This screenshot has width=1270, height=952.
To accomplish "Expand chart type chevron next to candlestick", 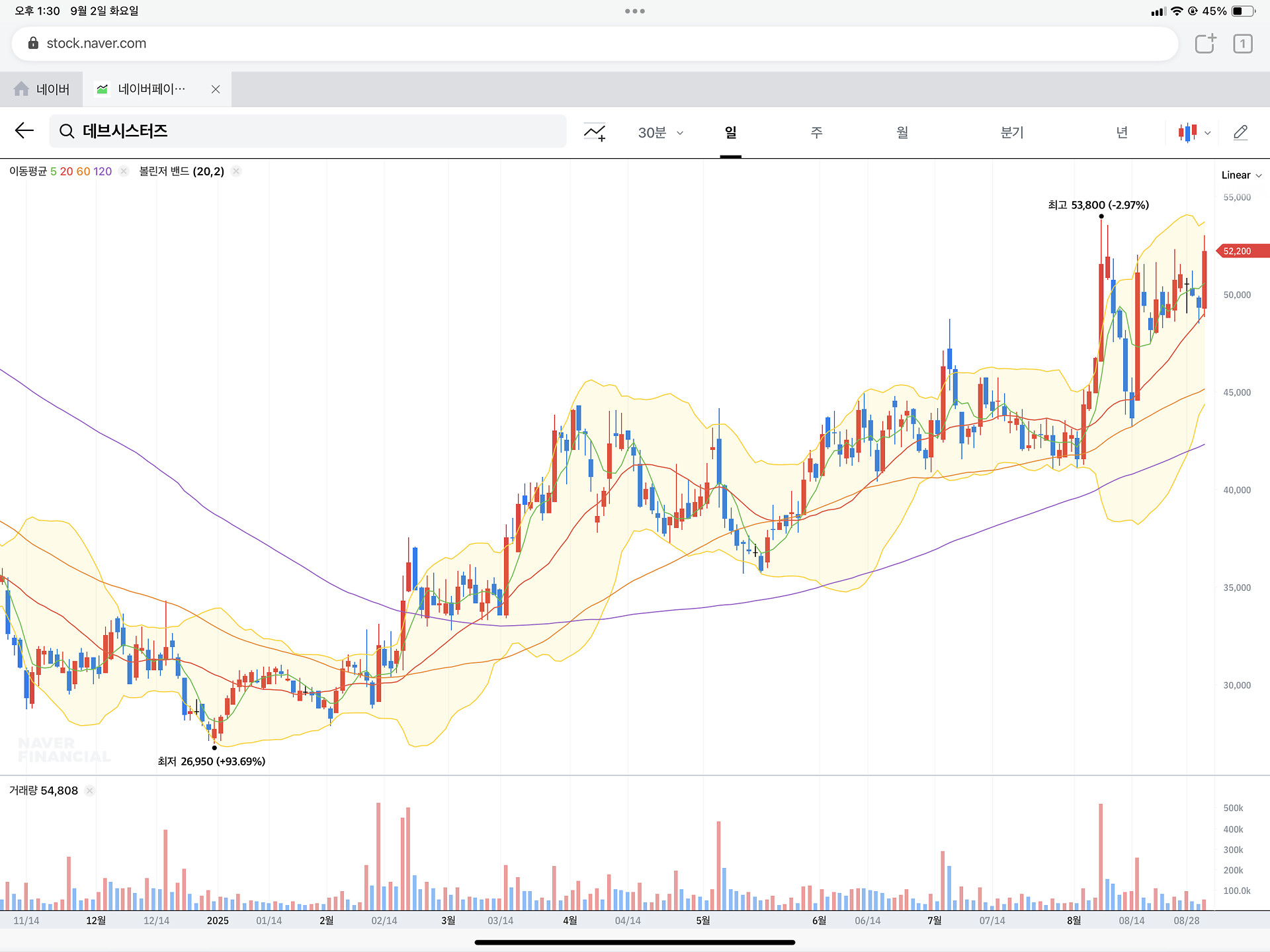I will point(1208,133).
